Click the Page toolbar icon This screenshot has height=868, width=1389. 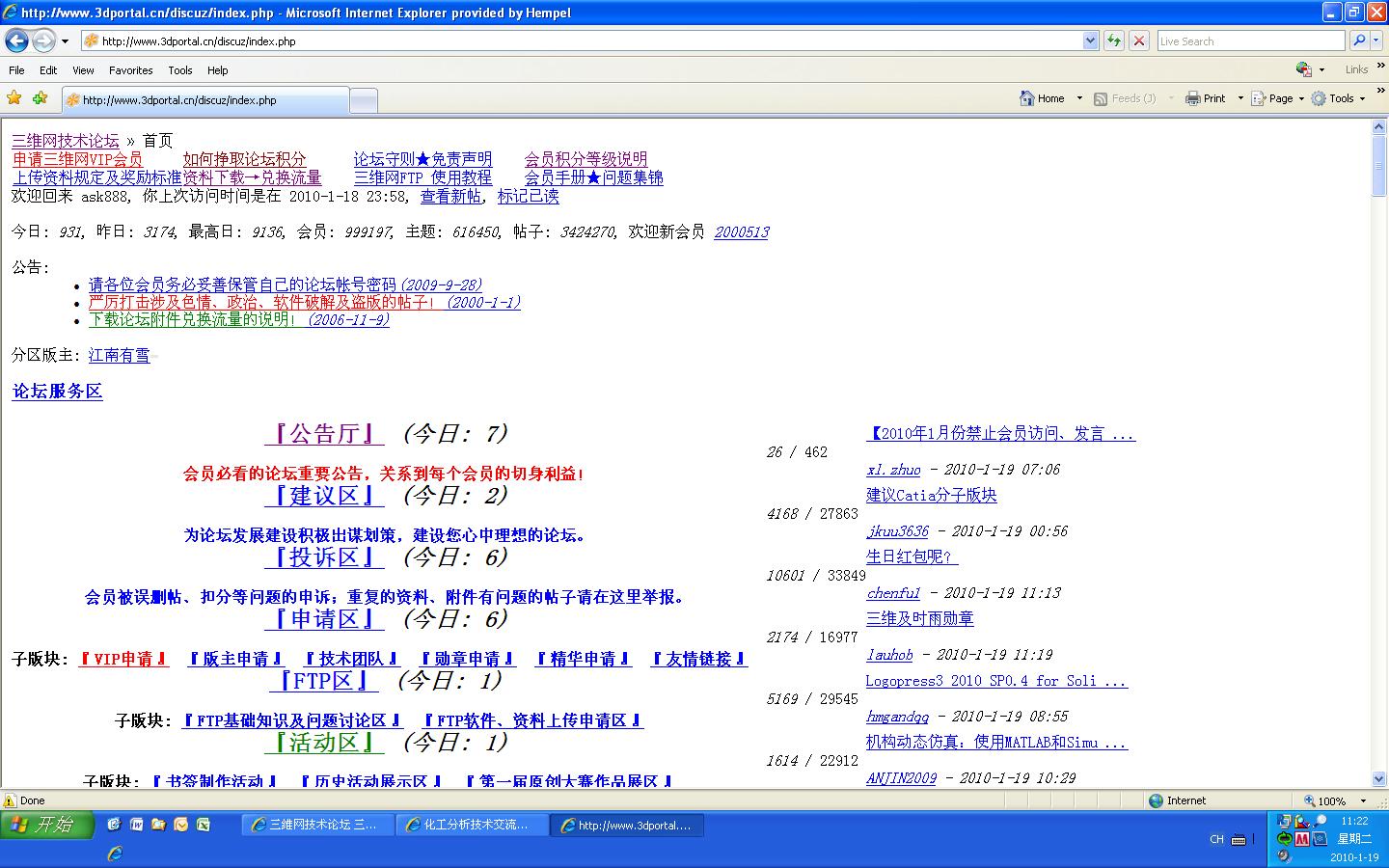tap(1259, 98)
